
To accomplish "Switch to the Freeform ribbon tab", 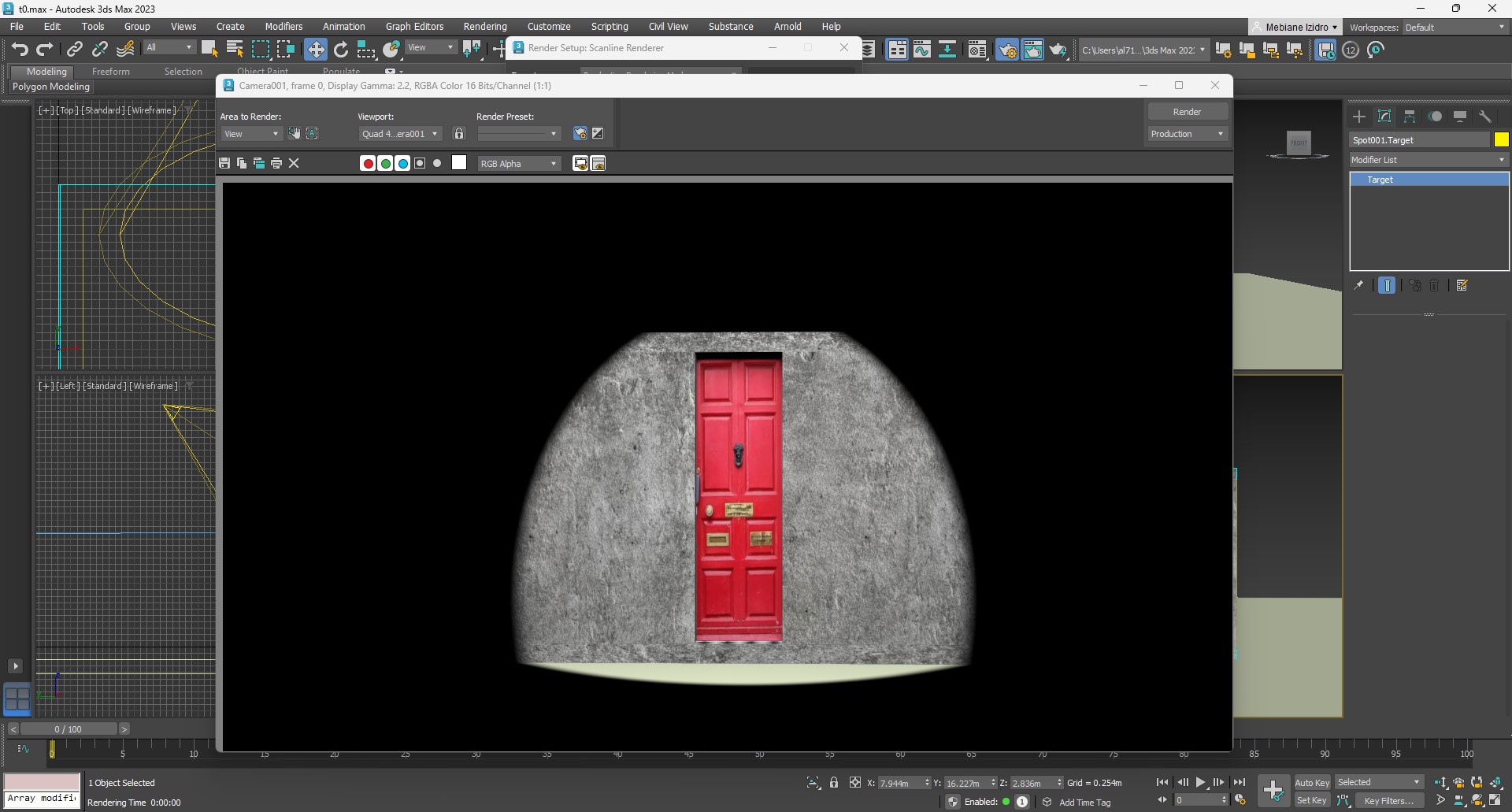I will point(110,72).
